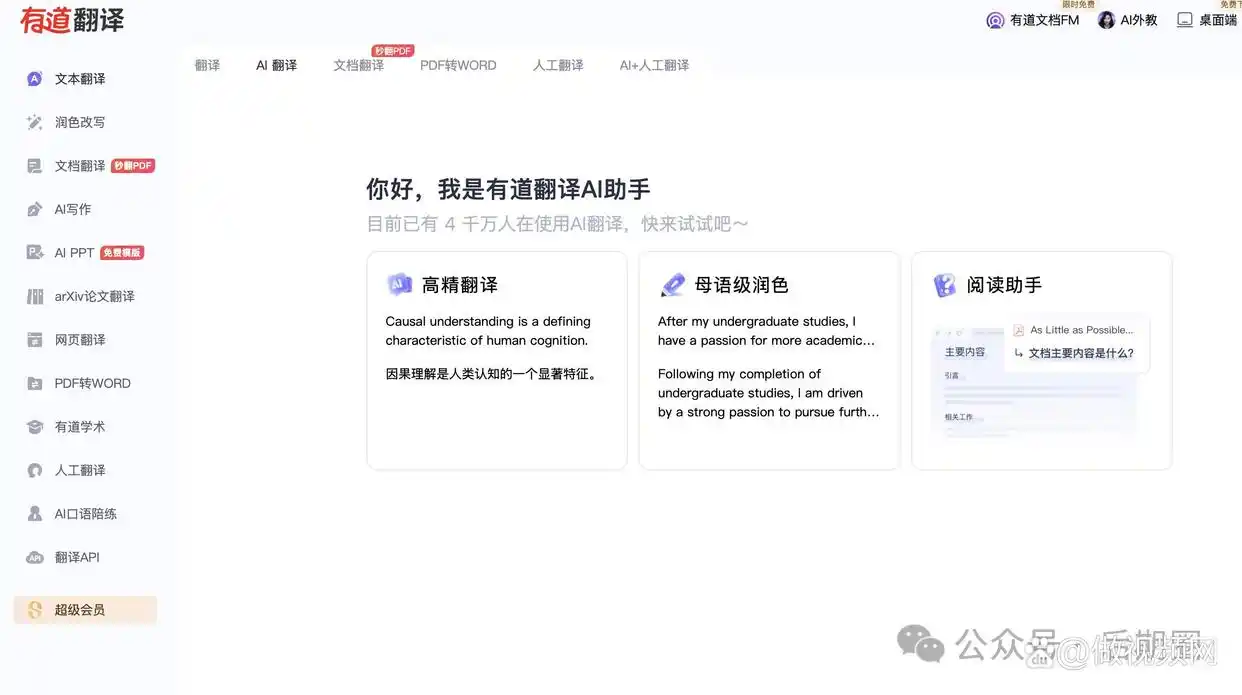
Task: Switch to the AI 翻译 tab
Action: [x=276, y=64]
